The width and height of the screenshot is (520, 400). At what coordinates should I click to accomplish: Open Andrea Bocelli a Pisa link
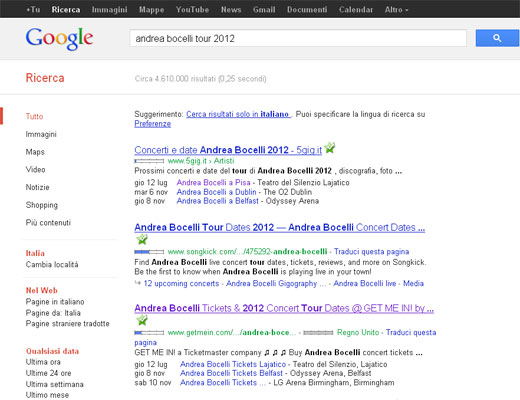pyautogui.click(x=213, y=183)
